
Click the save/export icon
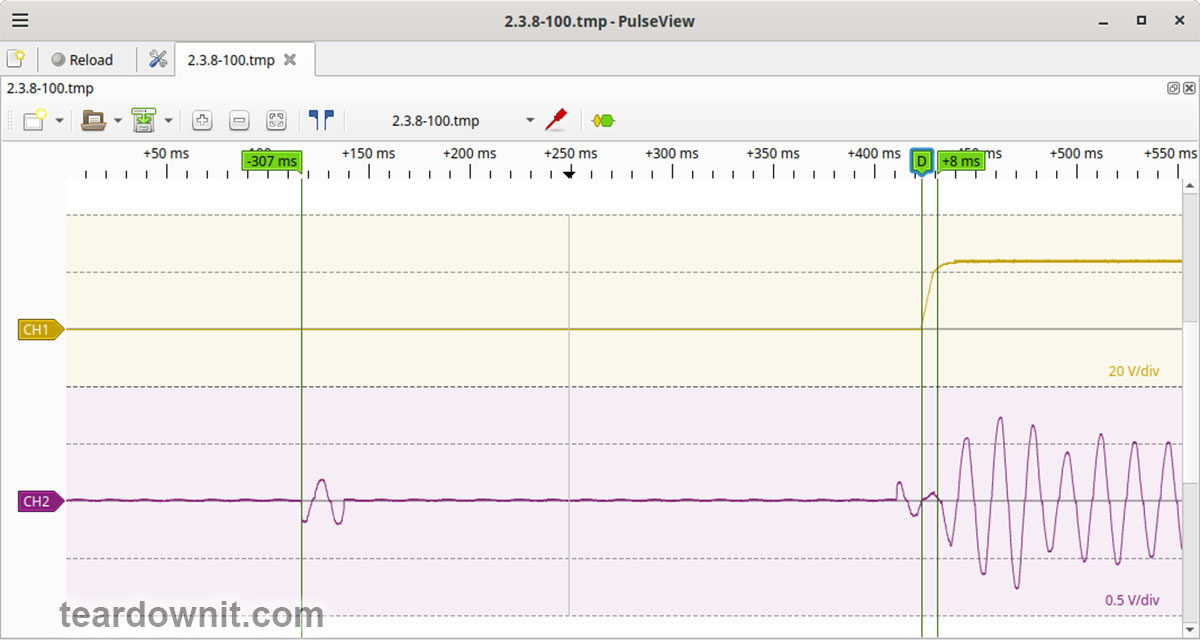click(x=145, y=120)
